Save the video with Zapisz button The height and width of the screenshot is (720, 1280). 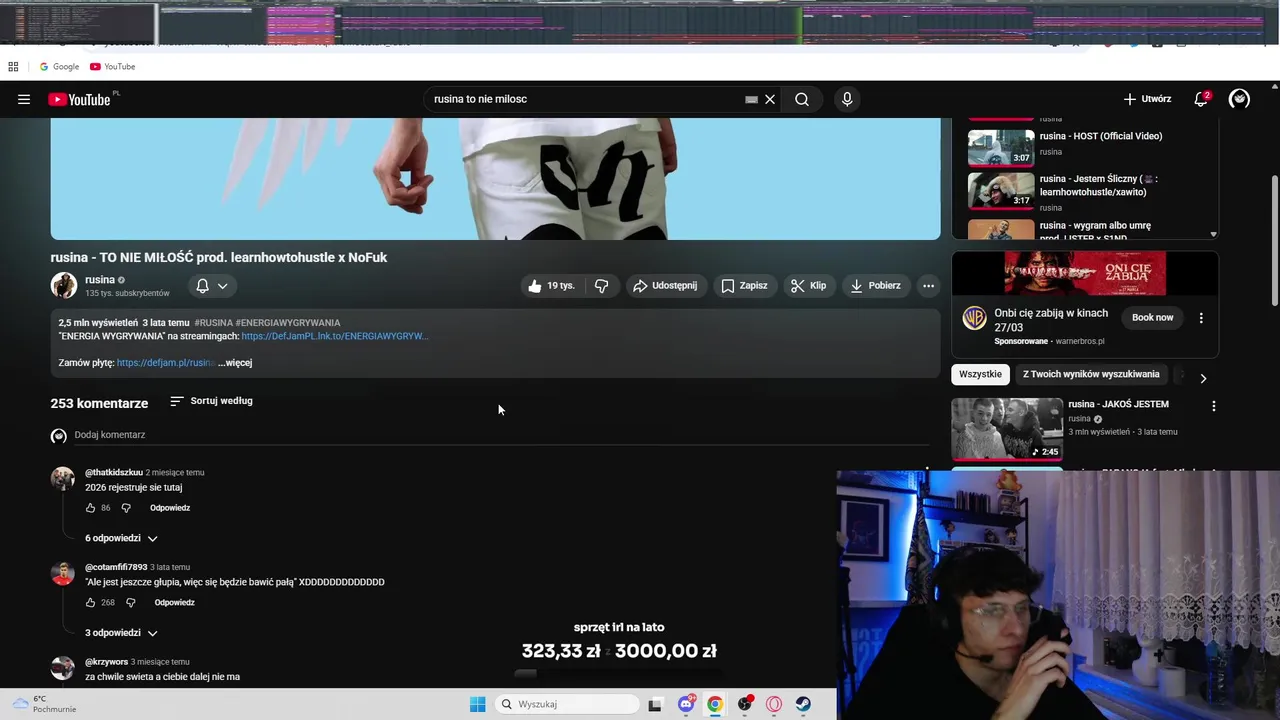[x=744, y=286]
